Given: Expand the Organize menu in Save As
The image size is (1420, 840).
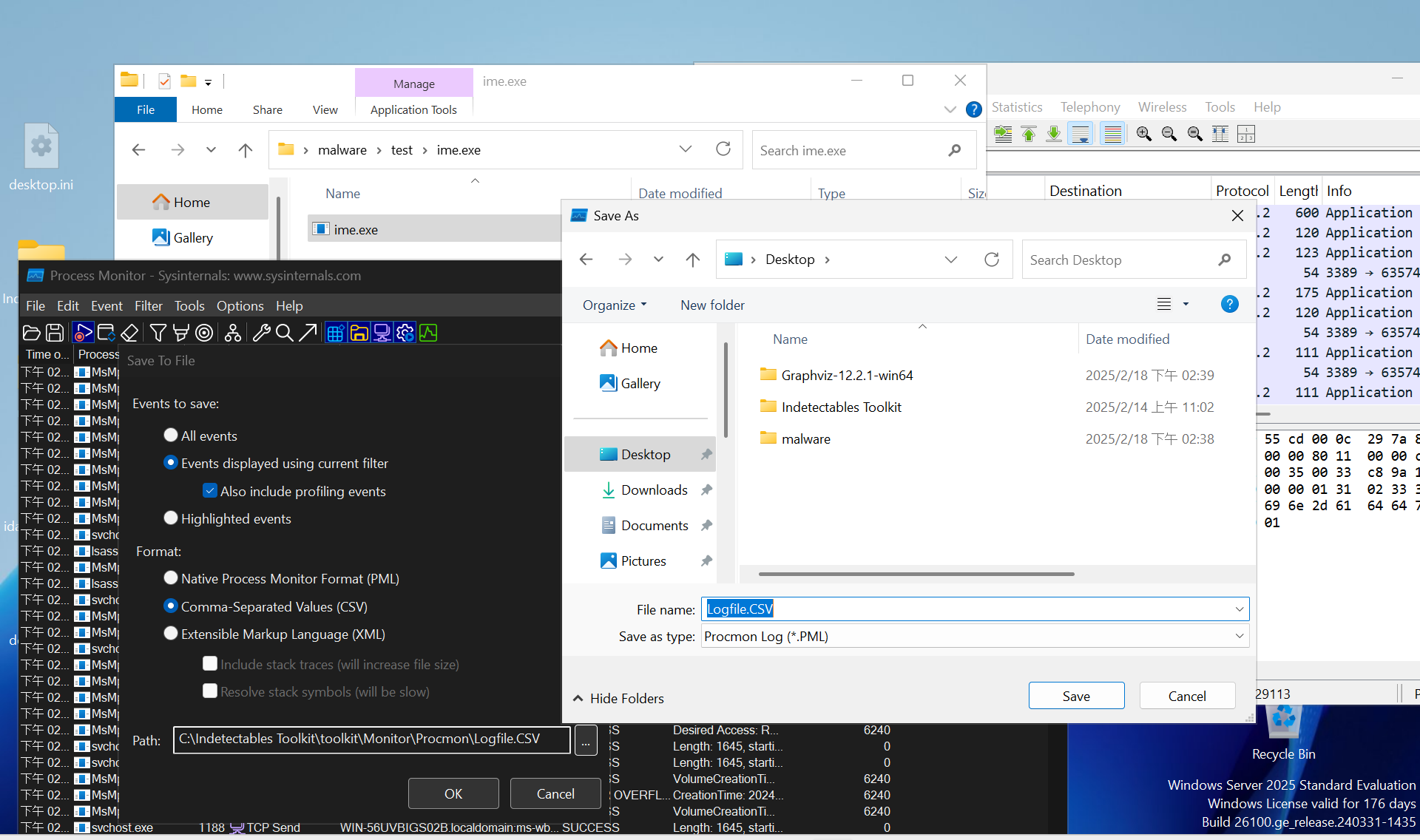Looking at the screenshot, I should [614, 305].
